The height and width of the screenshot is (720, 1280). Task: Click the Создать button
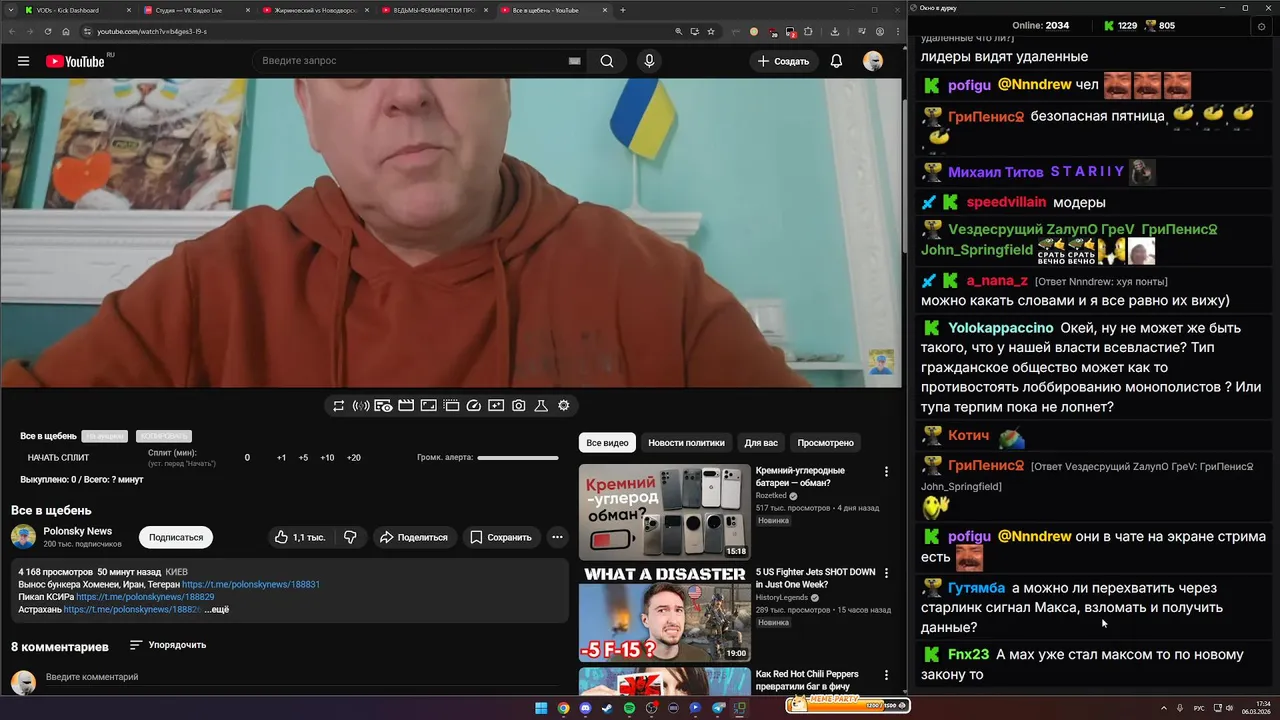point(783,61)
